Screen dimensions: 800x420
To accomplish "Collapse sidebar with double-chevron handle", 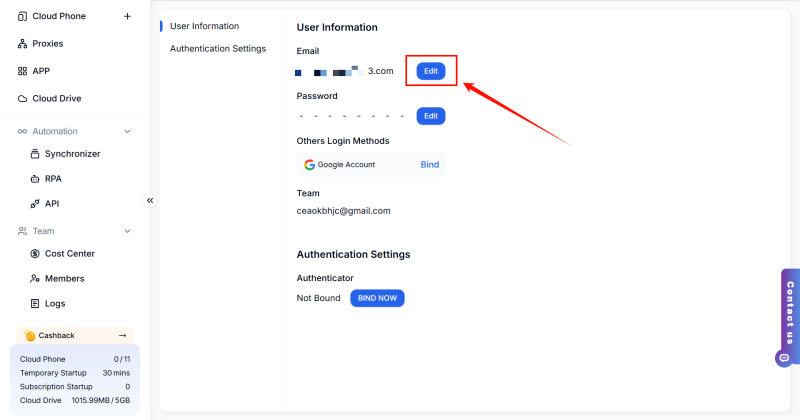I will pos(150,200).
